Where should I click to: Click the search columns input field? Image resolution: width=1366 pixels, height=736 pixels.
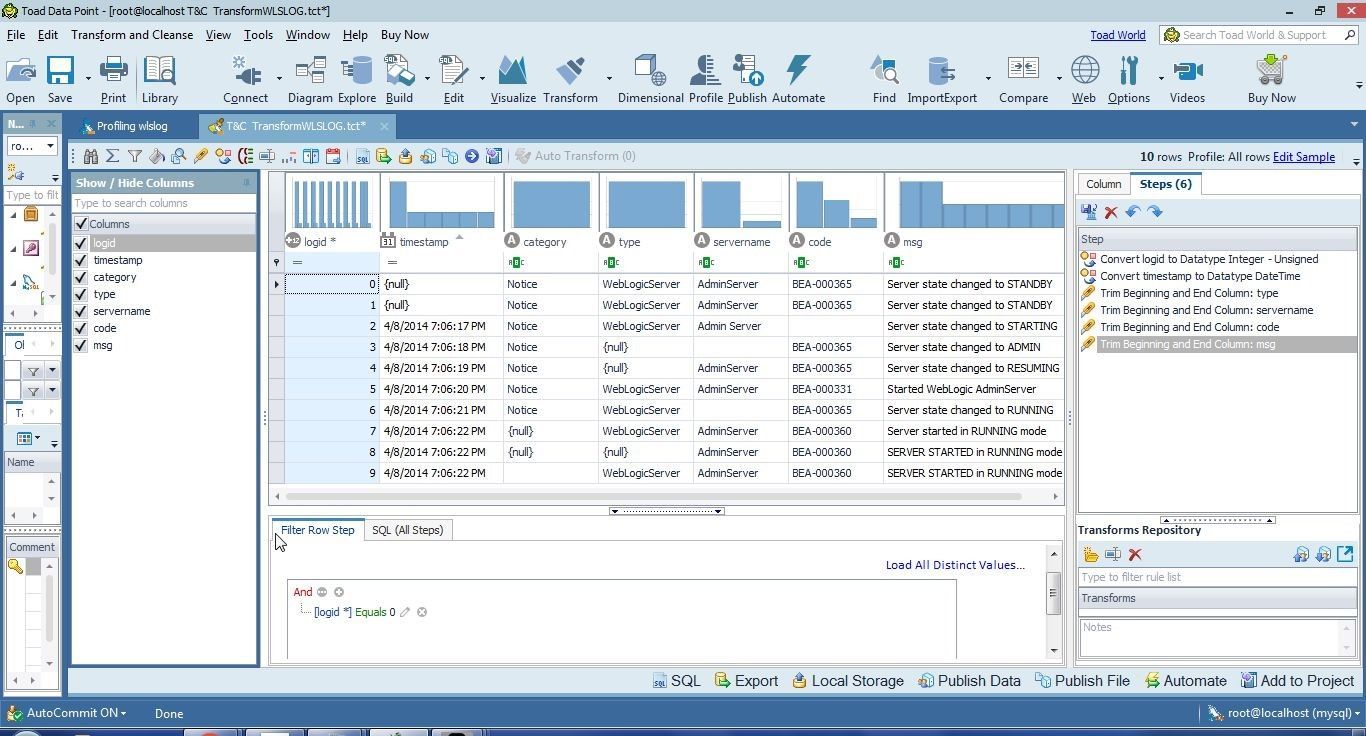point(163,203)
